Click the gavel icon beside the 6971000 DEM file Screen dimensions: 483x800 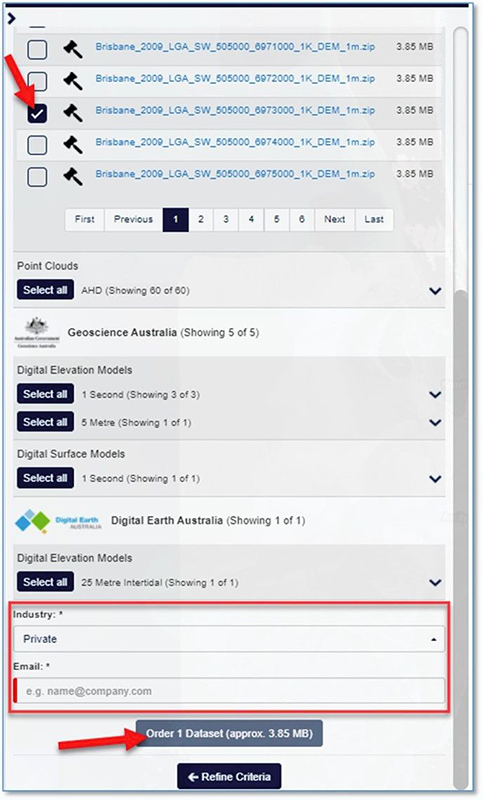coord(73,49)
